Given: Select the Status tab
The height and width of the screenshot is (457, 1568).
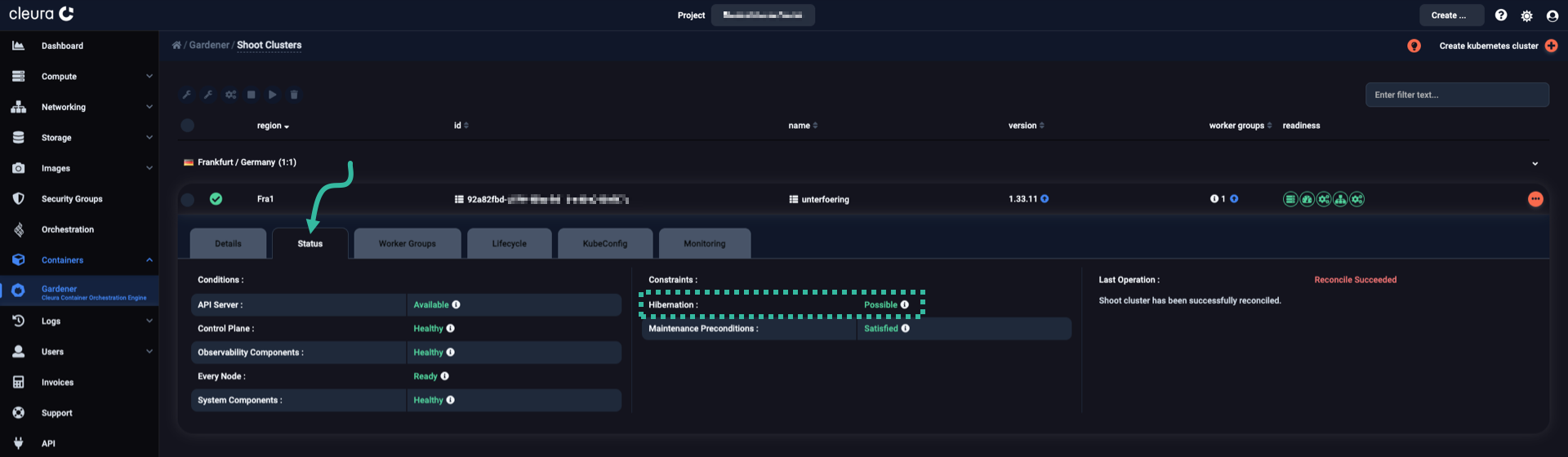Looking at the screenshot, I should [x=310, y=243].
